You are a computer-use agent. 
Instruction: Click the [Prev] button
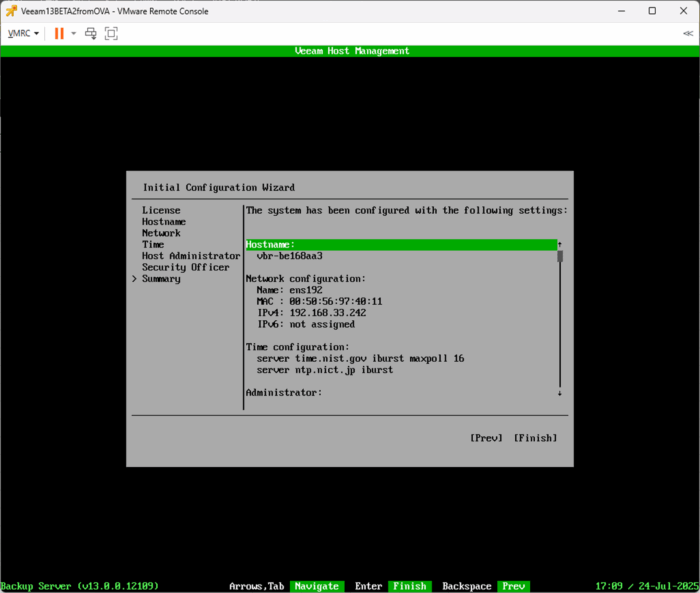[x=486, y=438]
